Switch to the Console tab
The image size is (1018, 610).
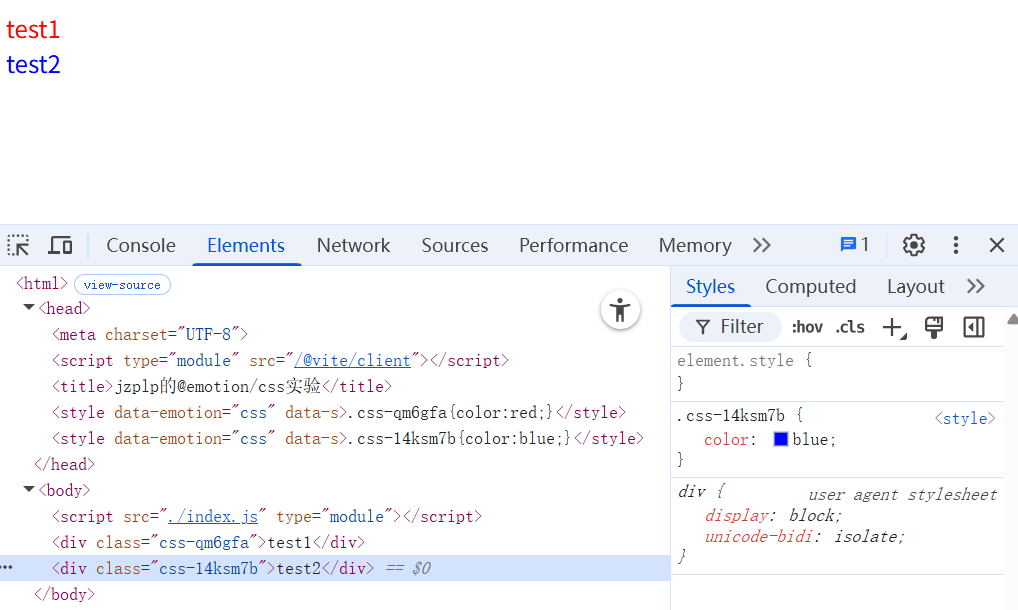tap(141, 245)
